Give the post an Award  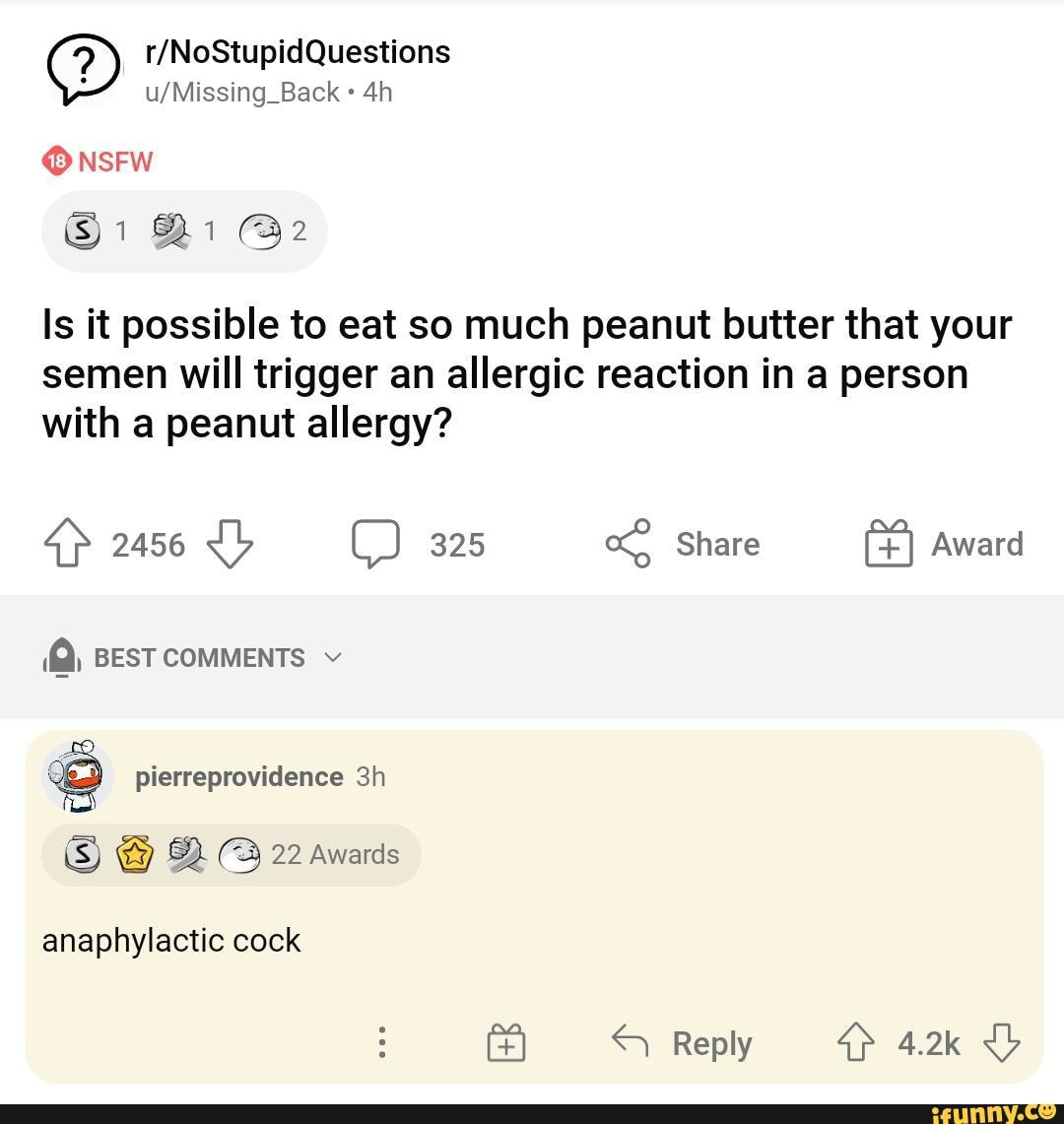[x=890, y=543]
